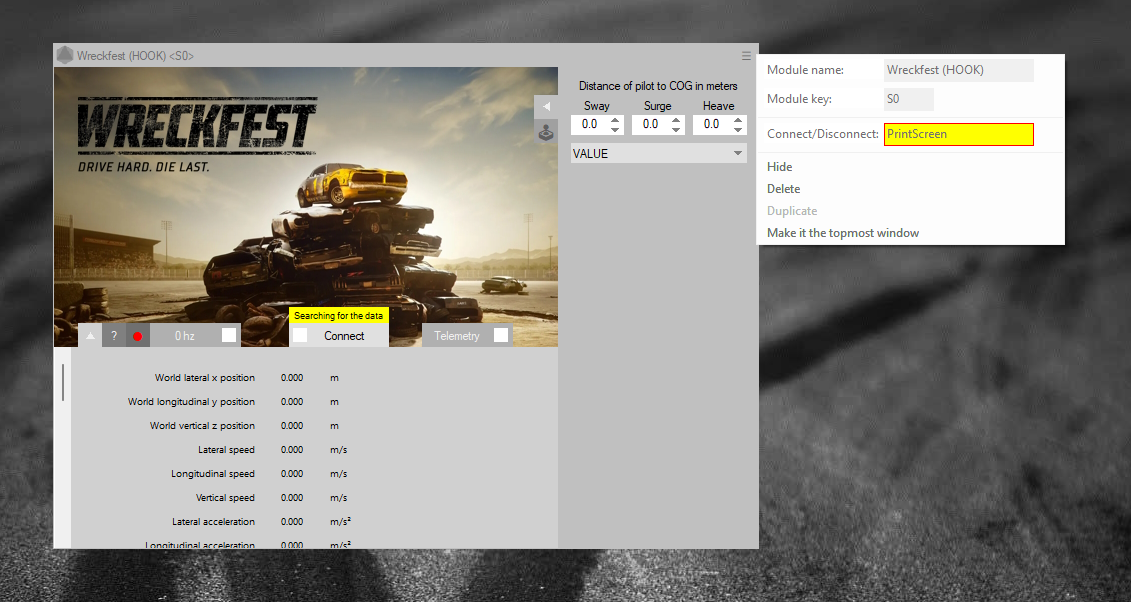Screen dimensions: 1131x602
Task: Click the module logo in title bar
Action: point(65,56)
